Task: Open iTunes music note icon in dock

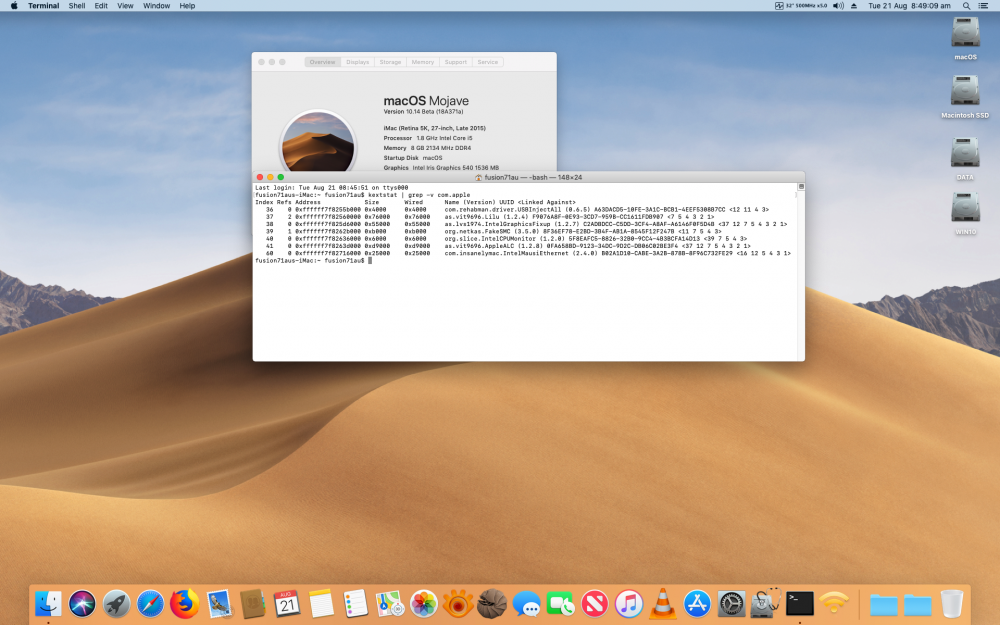Action: tap(629, 603)
